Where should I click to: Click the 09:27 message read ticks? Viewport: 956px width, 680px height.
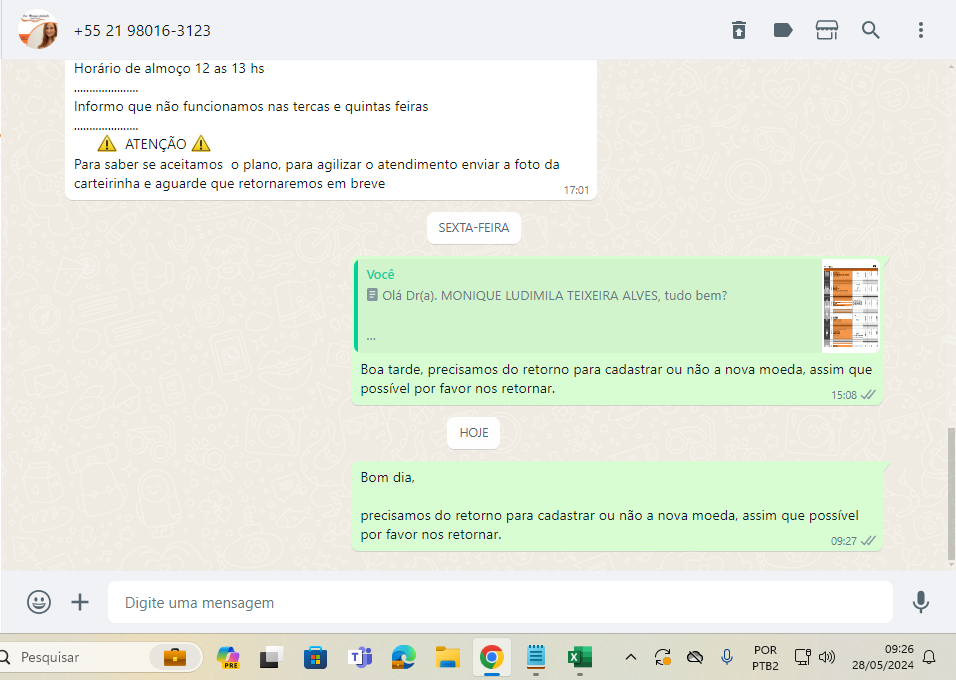pyautogui.click(x=868, y=540)
